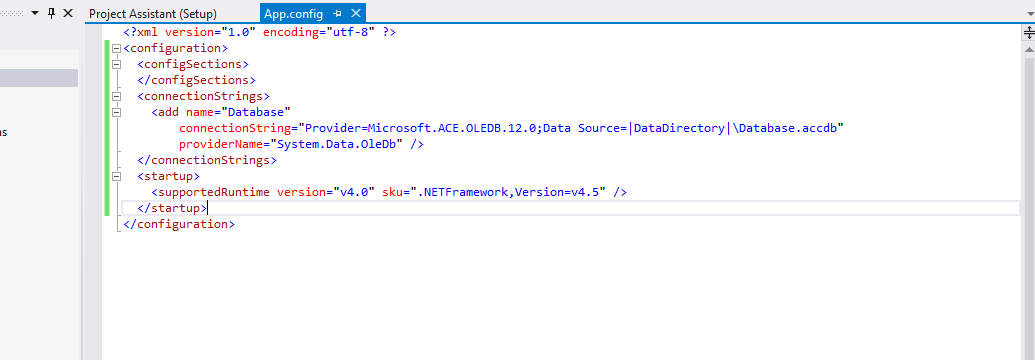Screen dimensions: 1035x360
Task: Open the side panel's window position dropdown arrow
Action: coord(35,13)
